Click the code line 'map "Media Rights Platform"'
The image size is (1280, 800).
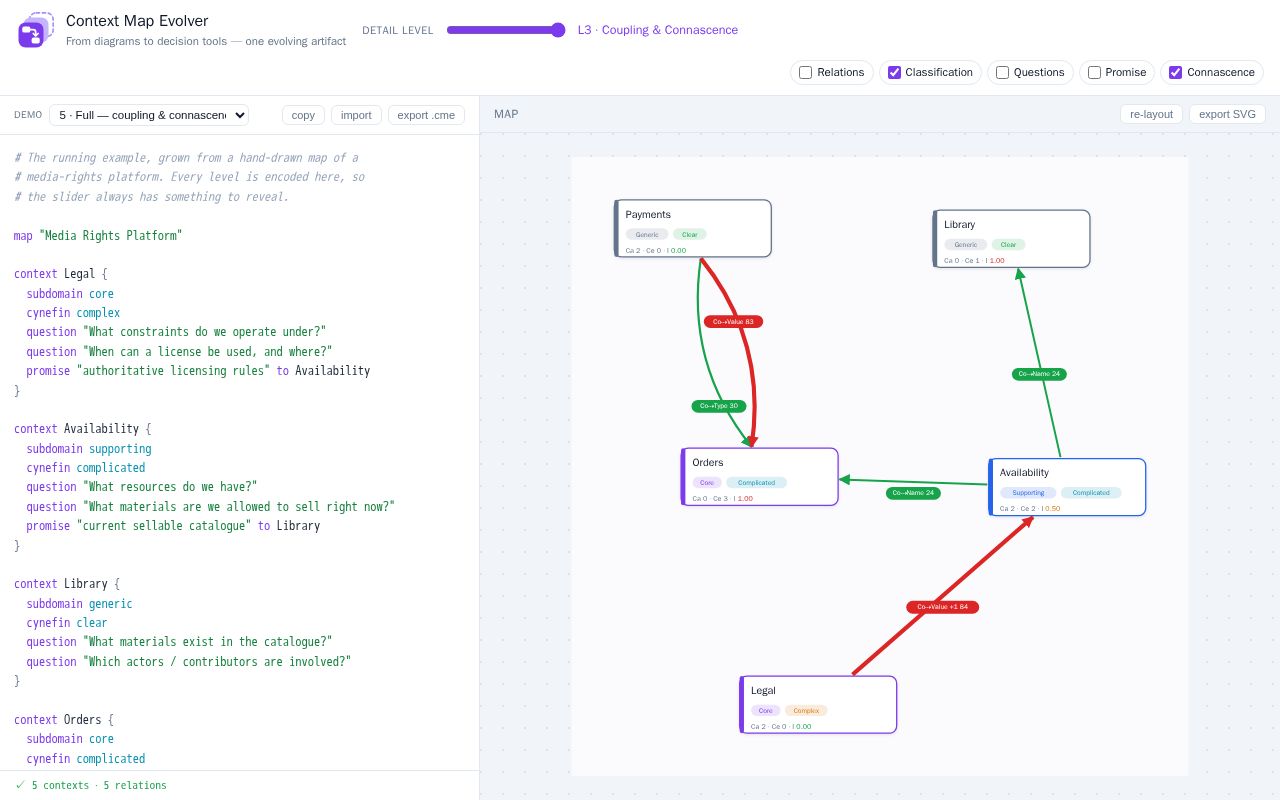(98, 236)
